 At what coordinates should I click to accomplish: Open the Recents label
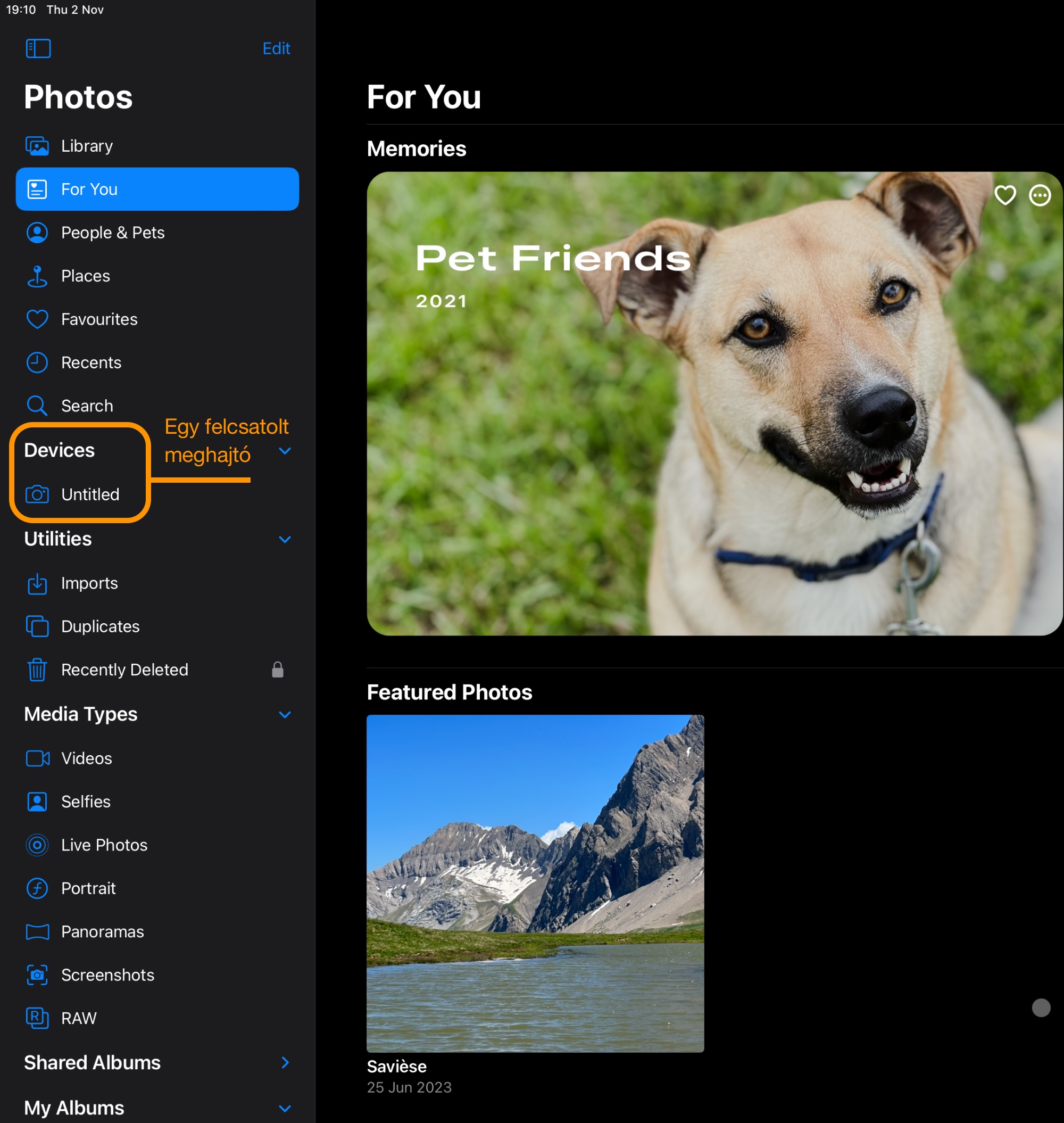(92, 362)
